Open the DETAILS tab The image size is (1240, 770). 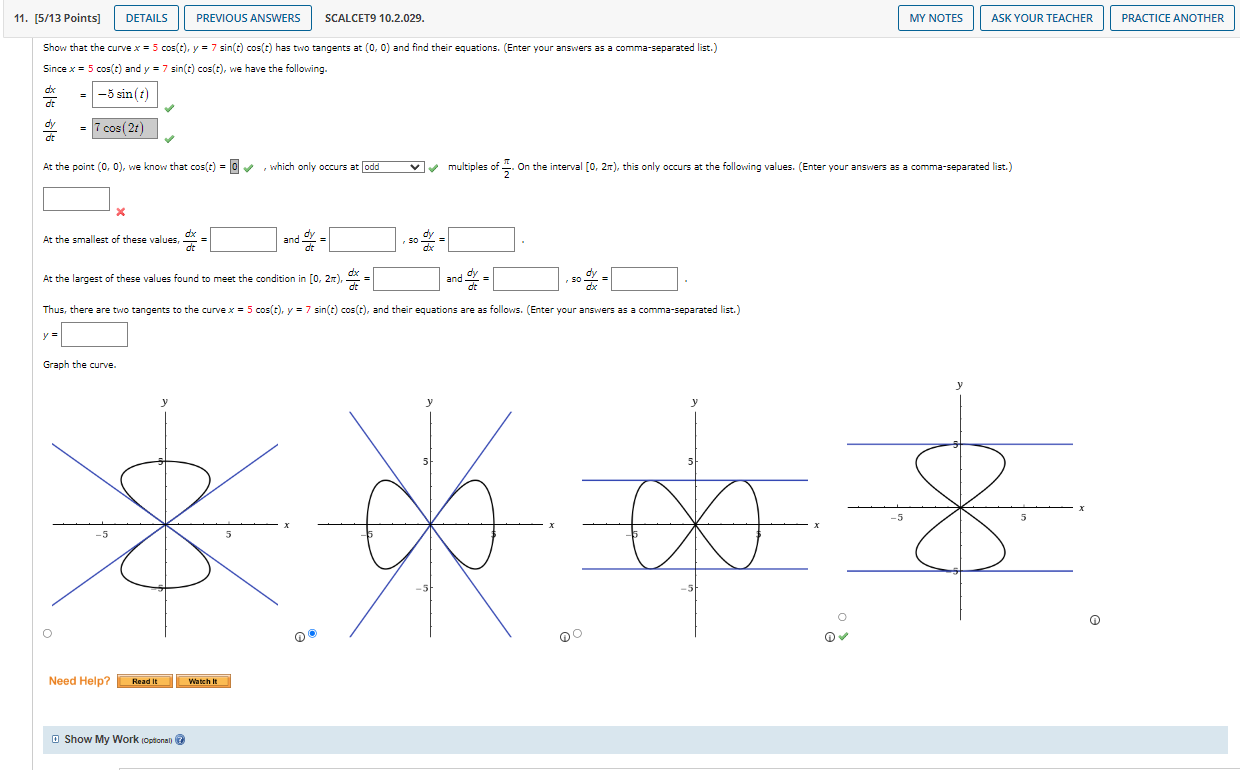click(x=146, y=18)
